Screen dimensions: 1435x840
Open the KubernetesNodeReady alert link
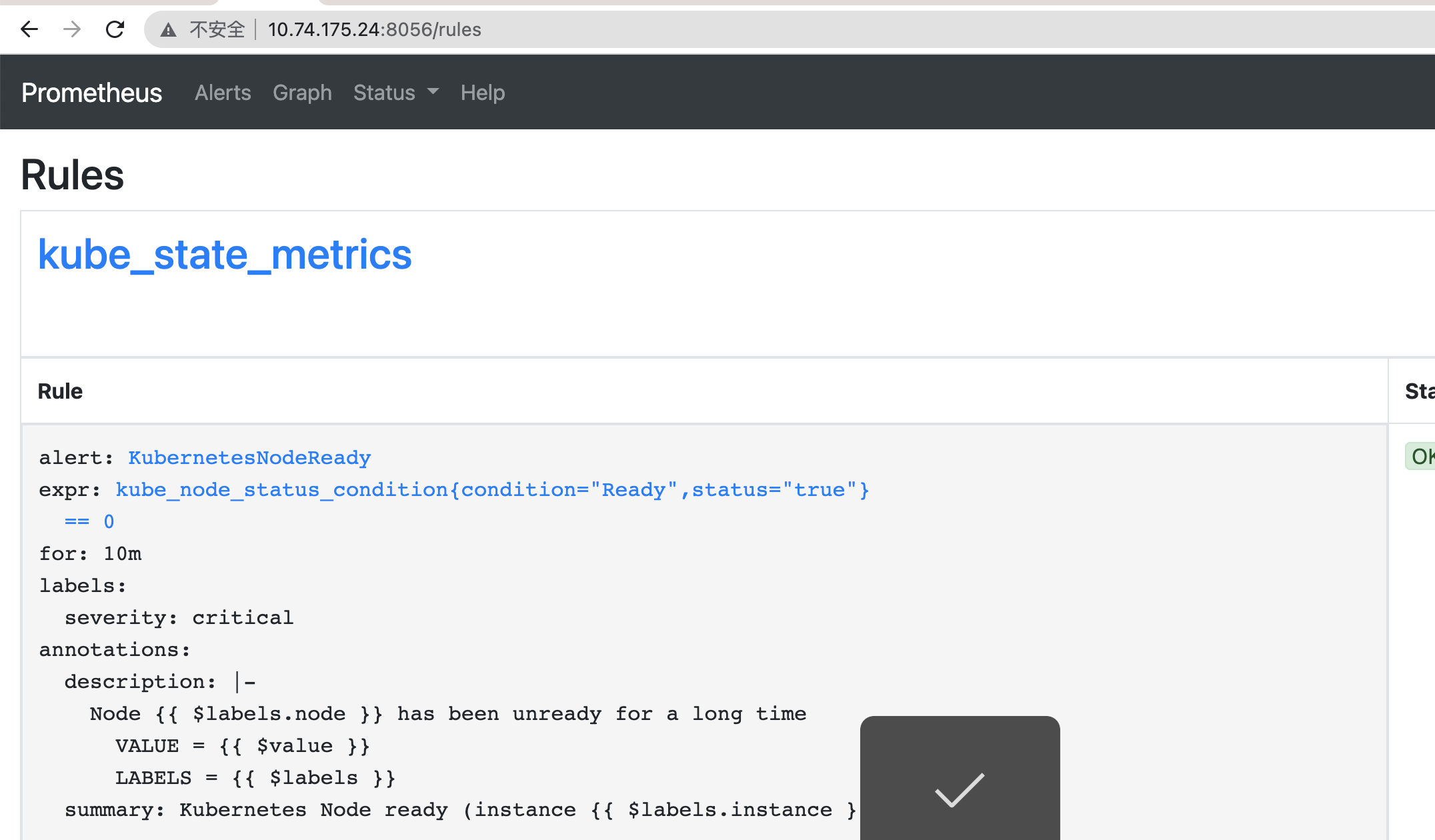(x=249, y=458)
